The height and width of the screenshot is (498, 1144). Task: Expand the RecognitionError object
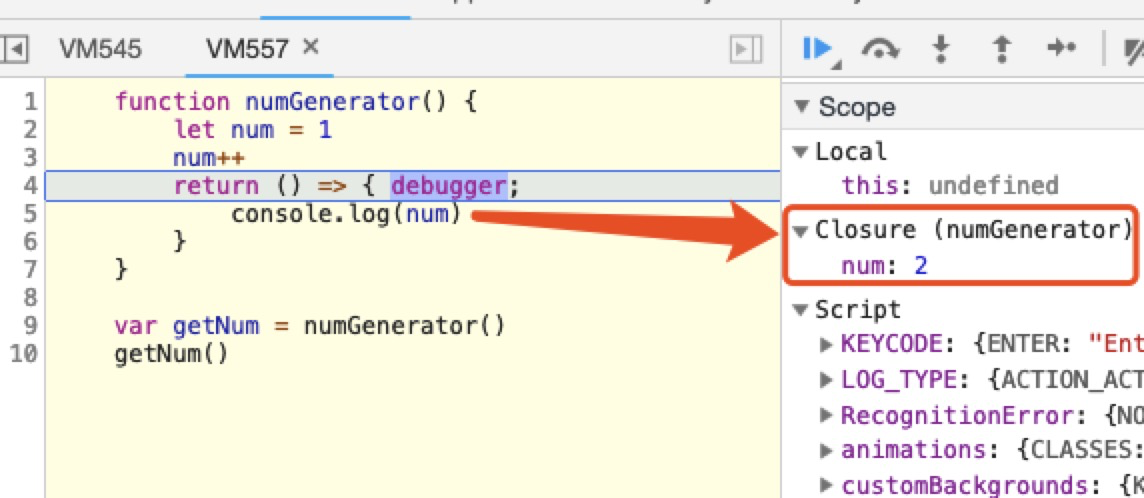tap(827, 416)
